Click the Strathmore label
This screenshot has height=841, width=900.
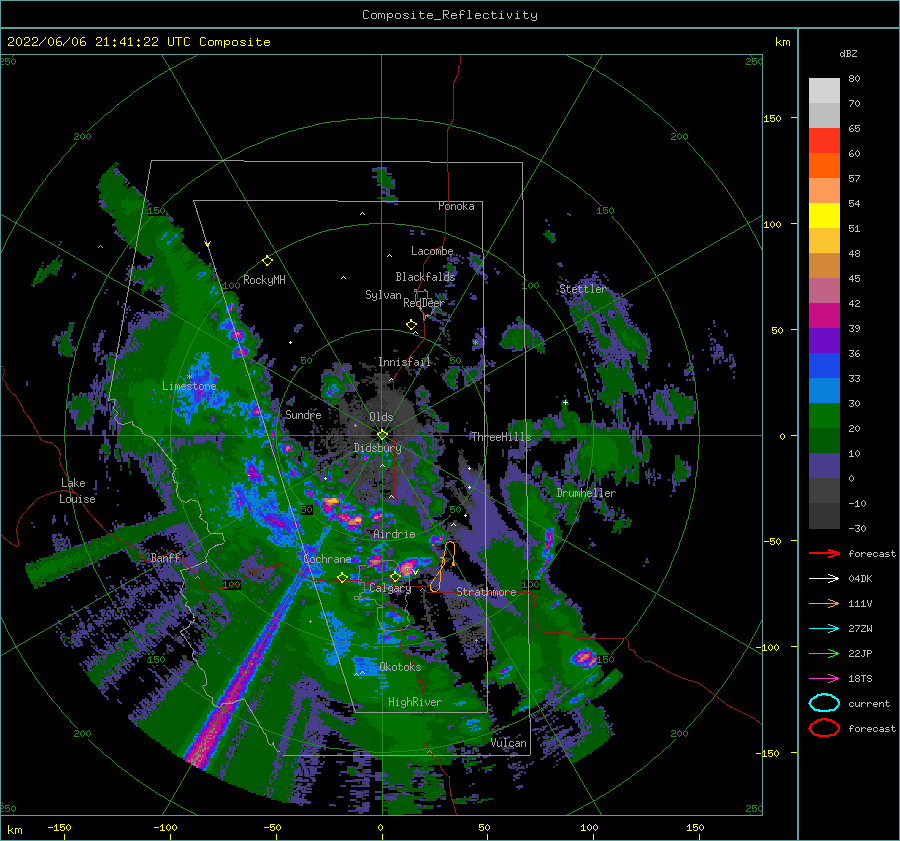point(486,592)
